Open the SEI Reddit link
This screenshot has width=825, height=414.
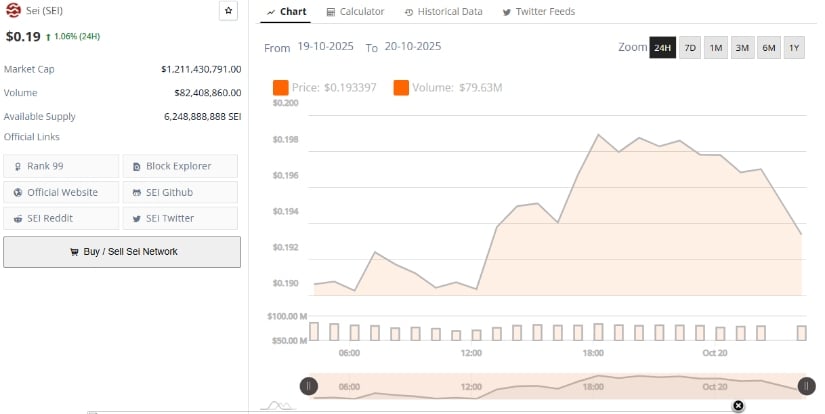click(x=61, y=218)
